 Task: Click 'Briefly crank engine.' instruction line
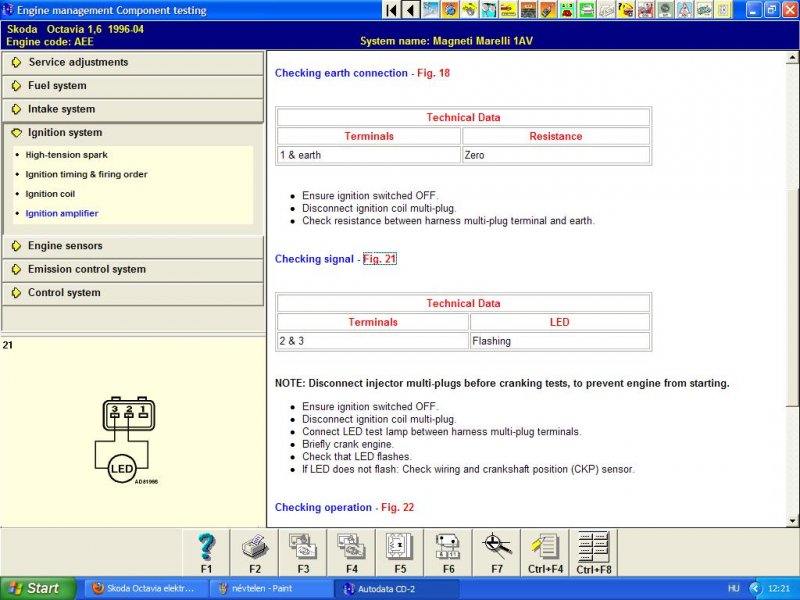pyautogui.click(x=348, y=444)
